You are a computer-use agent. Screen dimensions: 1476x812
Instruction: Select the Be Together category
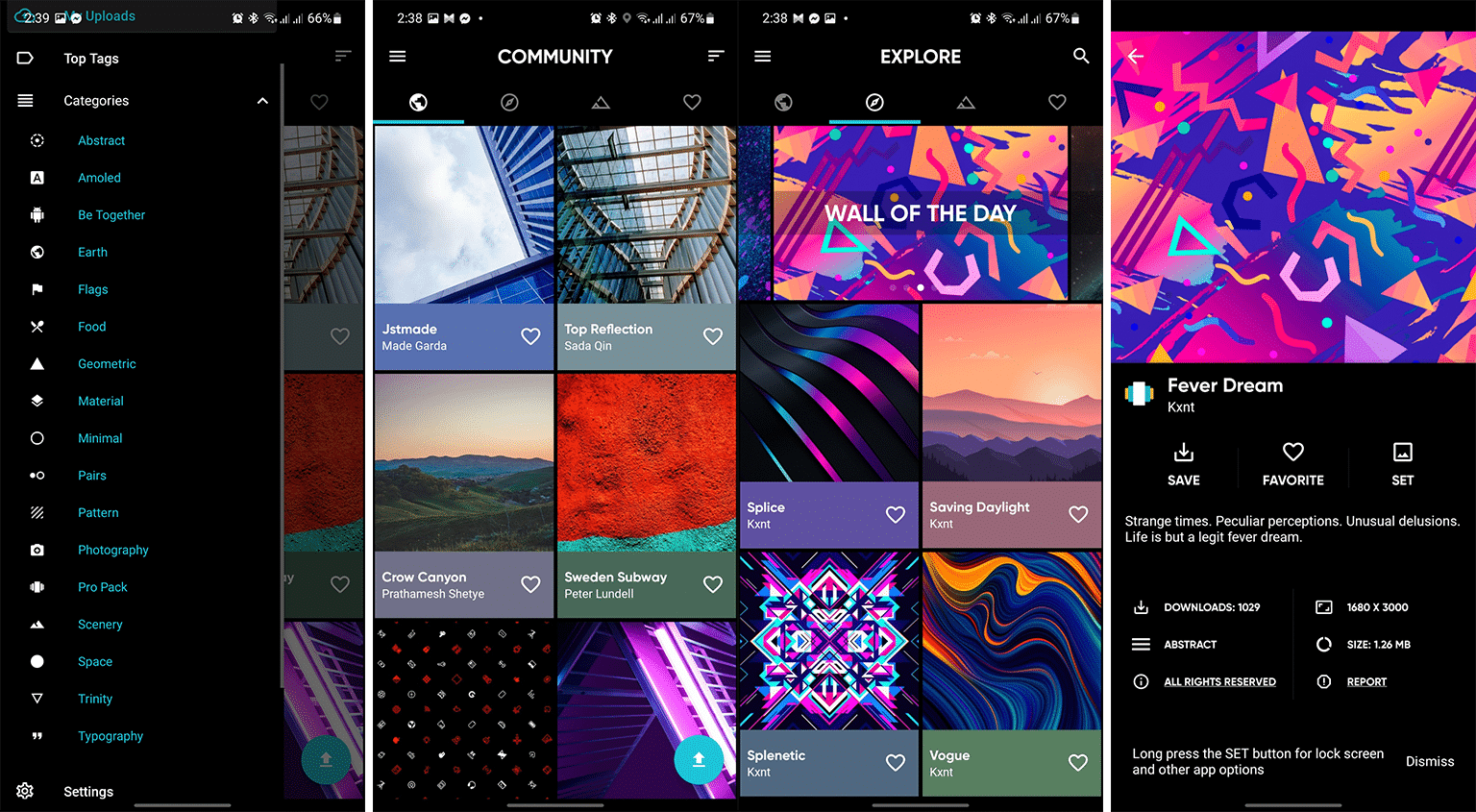point(111,215)
